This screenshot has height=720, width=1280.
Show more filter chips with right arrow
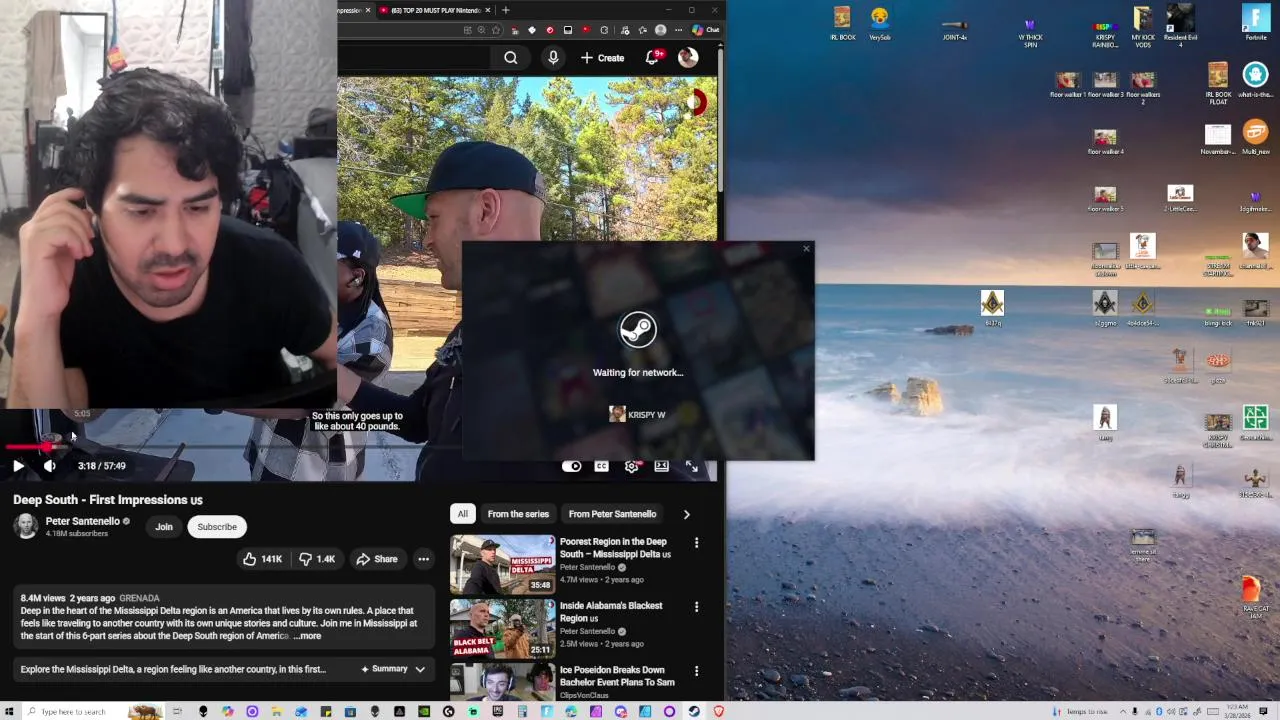(686, 514)
